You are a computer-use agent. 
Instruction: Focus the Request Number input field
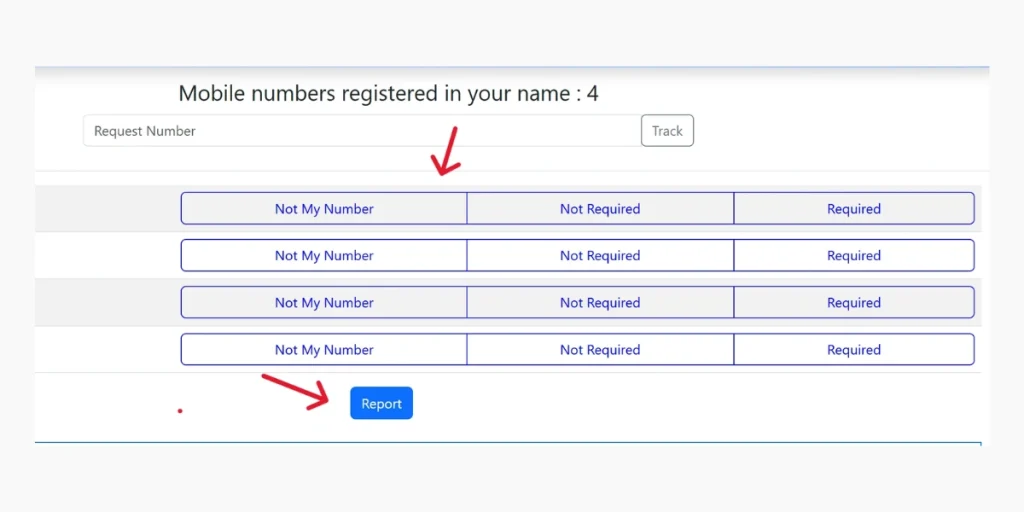click(361, 131)
